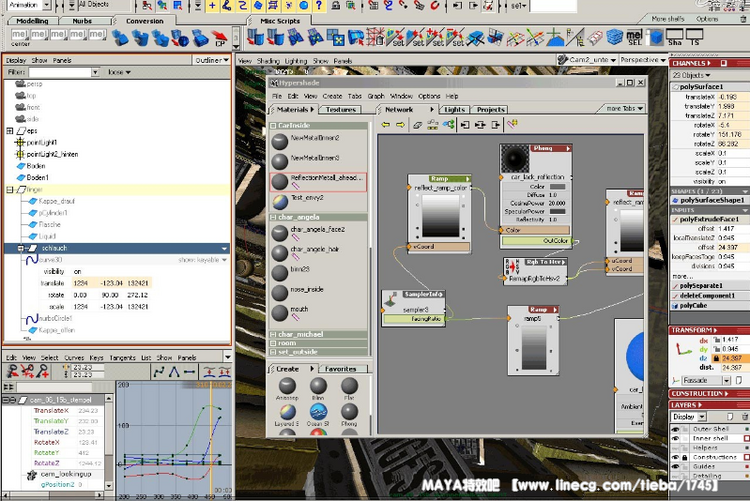Click the more... link under inputs
This screenshot has width=750, height=501.
[x=682, y=277]
